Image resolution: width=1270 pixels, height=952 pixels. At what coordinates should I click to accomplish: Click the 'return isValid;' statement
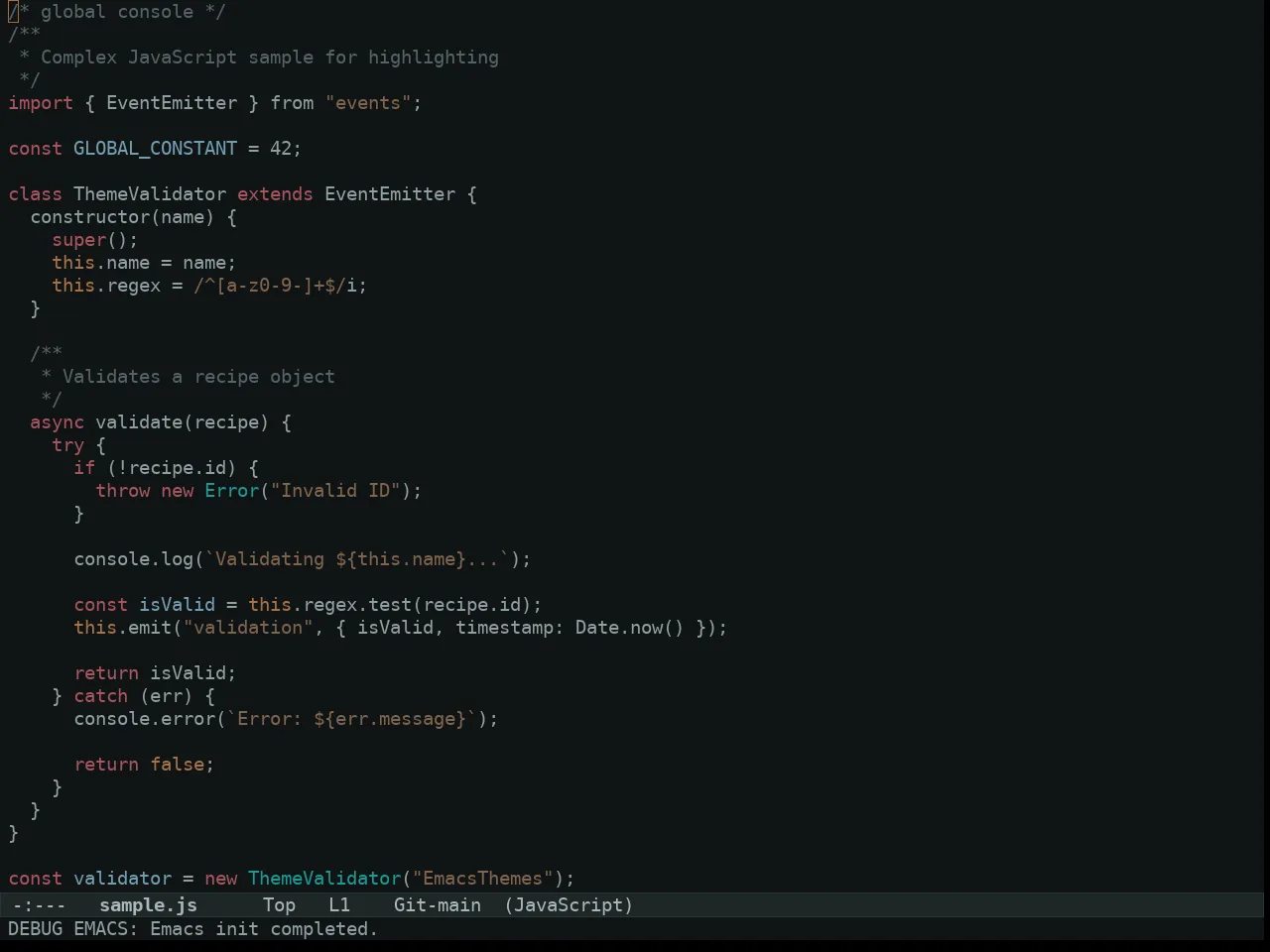(155, 673)
